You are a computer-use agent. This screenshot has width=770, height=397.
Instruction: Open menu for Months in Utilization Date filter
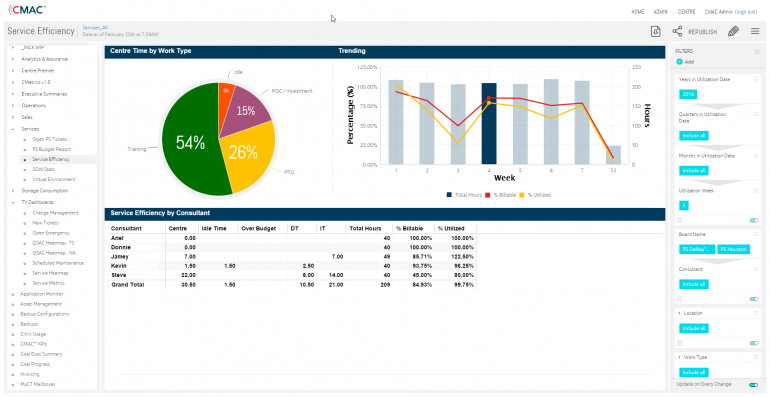757,156
